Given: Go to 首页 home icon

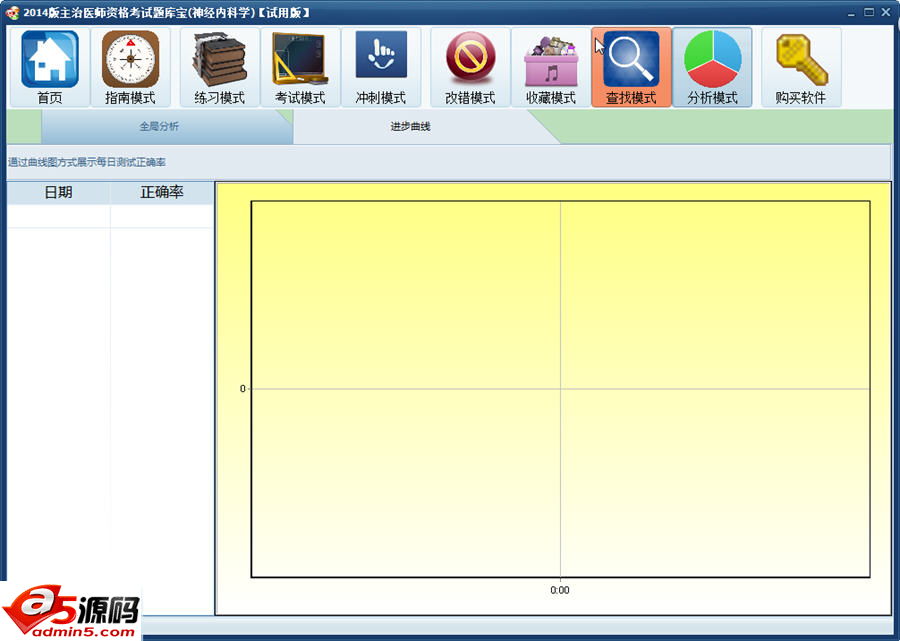Looking at the screenshot, I should coord(50,67).
